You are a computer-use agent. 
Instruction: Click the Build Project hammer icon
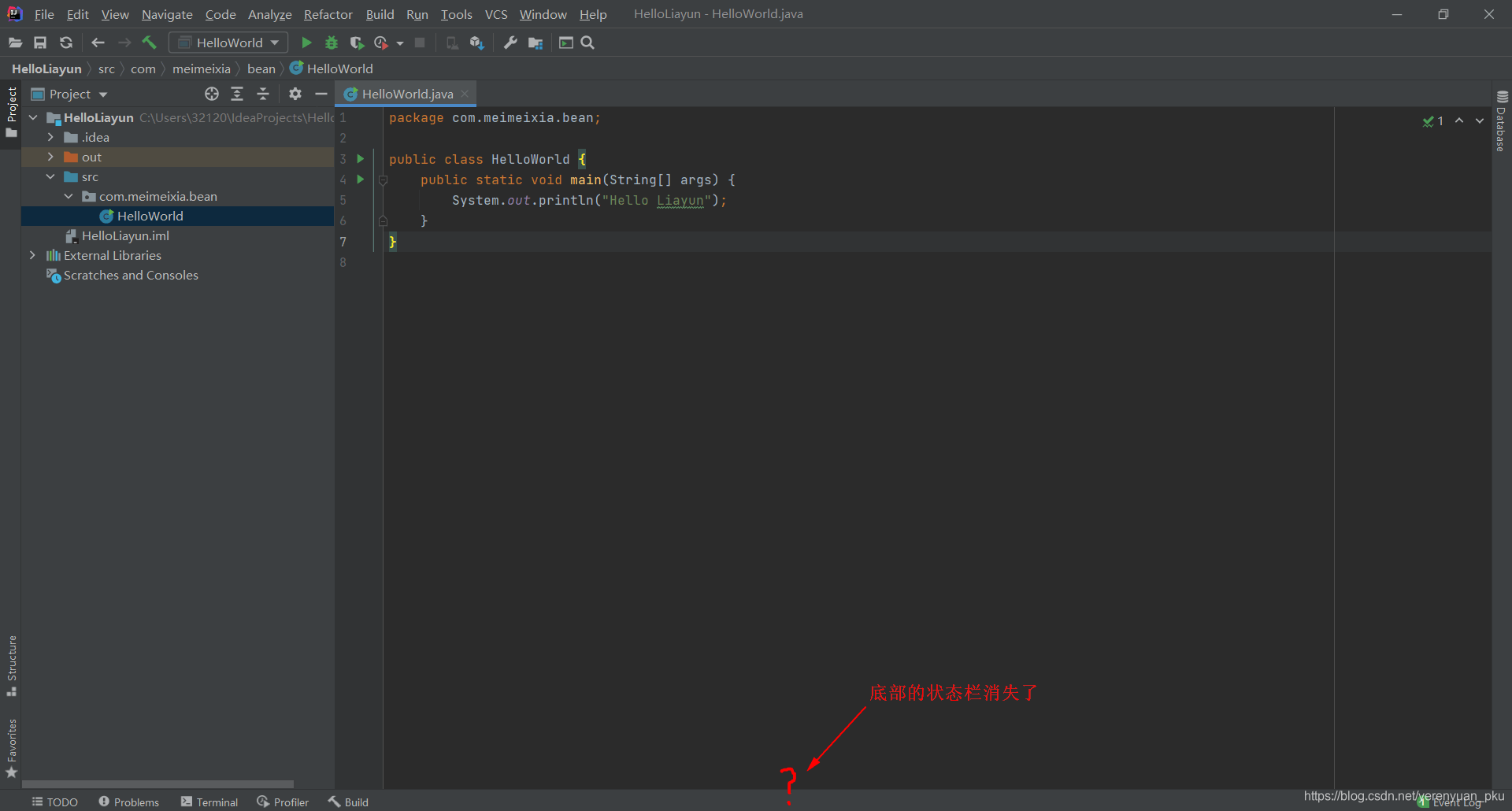click(150, 43)
